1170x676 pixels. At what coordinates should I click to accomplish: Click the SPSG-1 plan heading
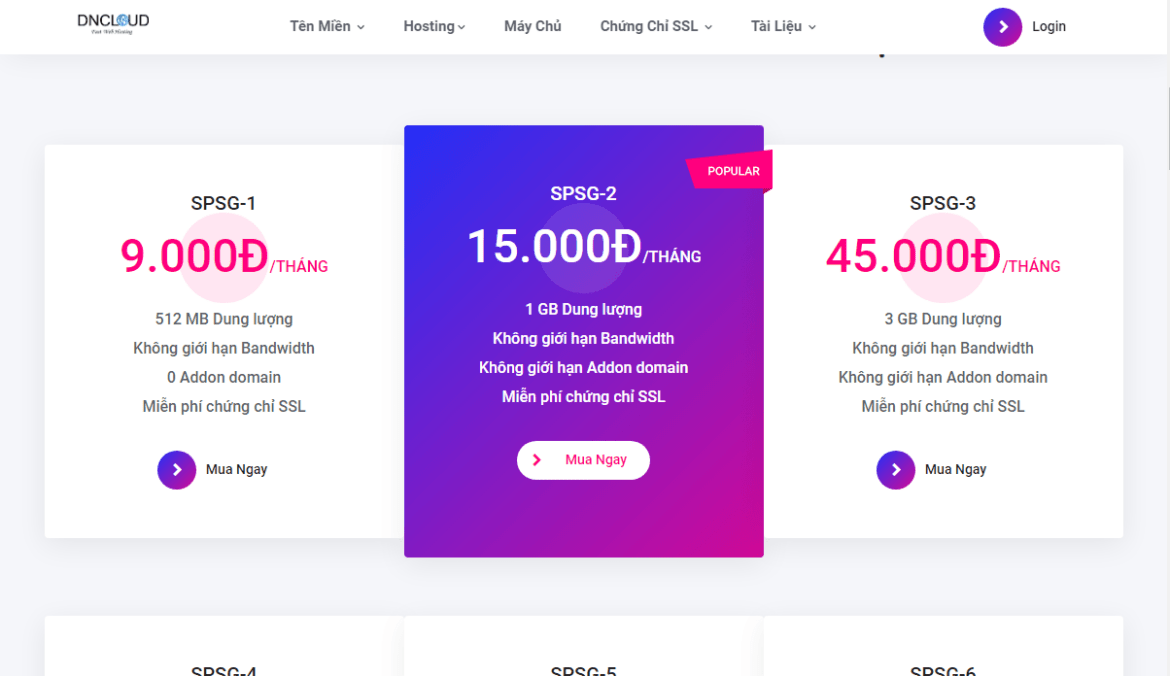[224, 204]
